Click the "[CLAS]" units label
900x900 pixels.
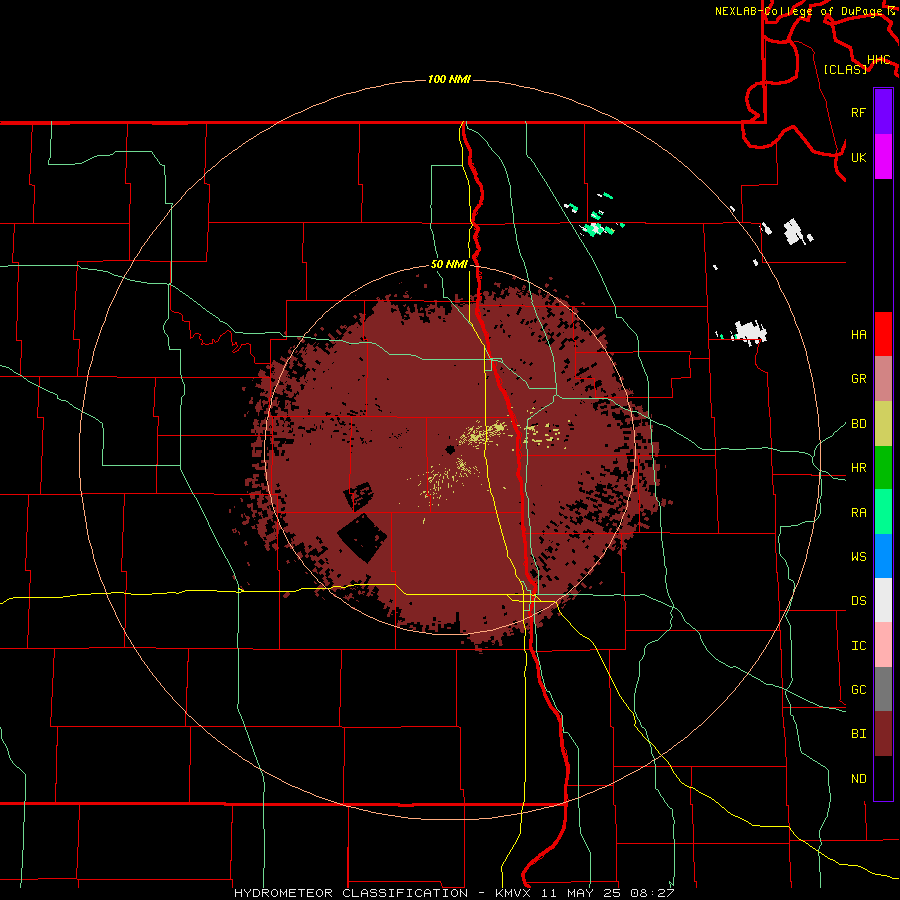click(x=845, y=69)
